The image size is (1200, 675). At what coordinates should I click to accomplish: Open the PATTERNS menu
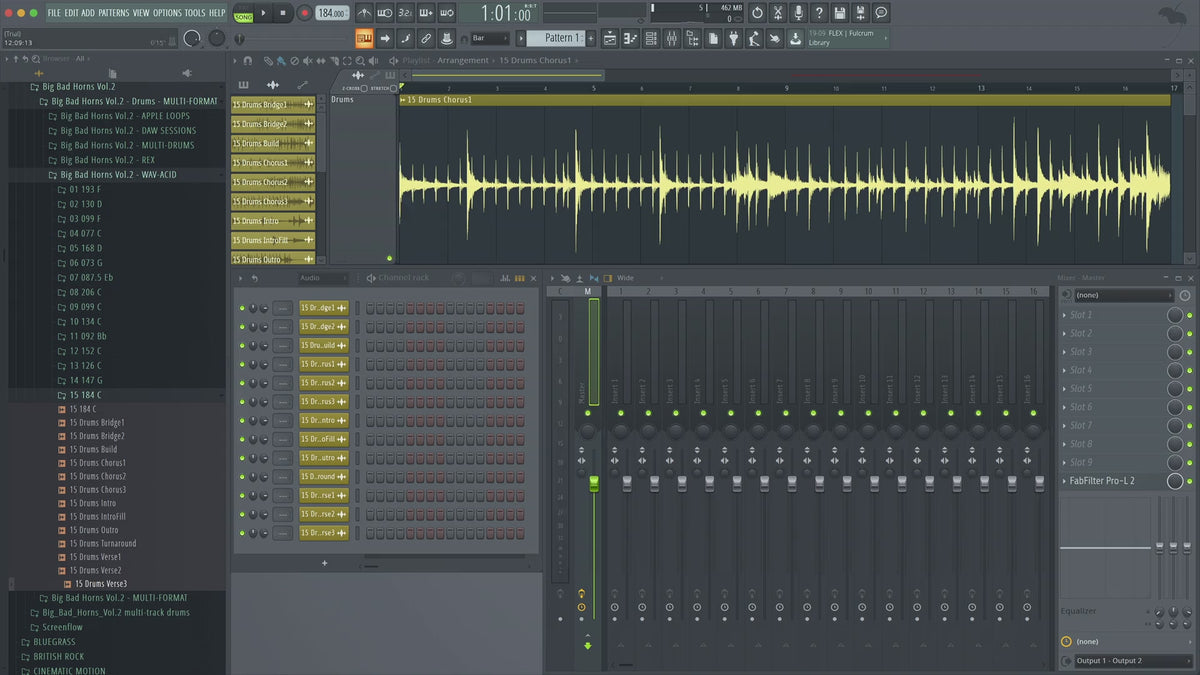click(x=113, y=13)
